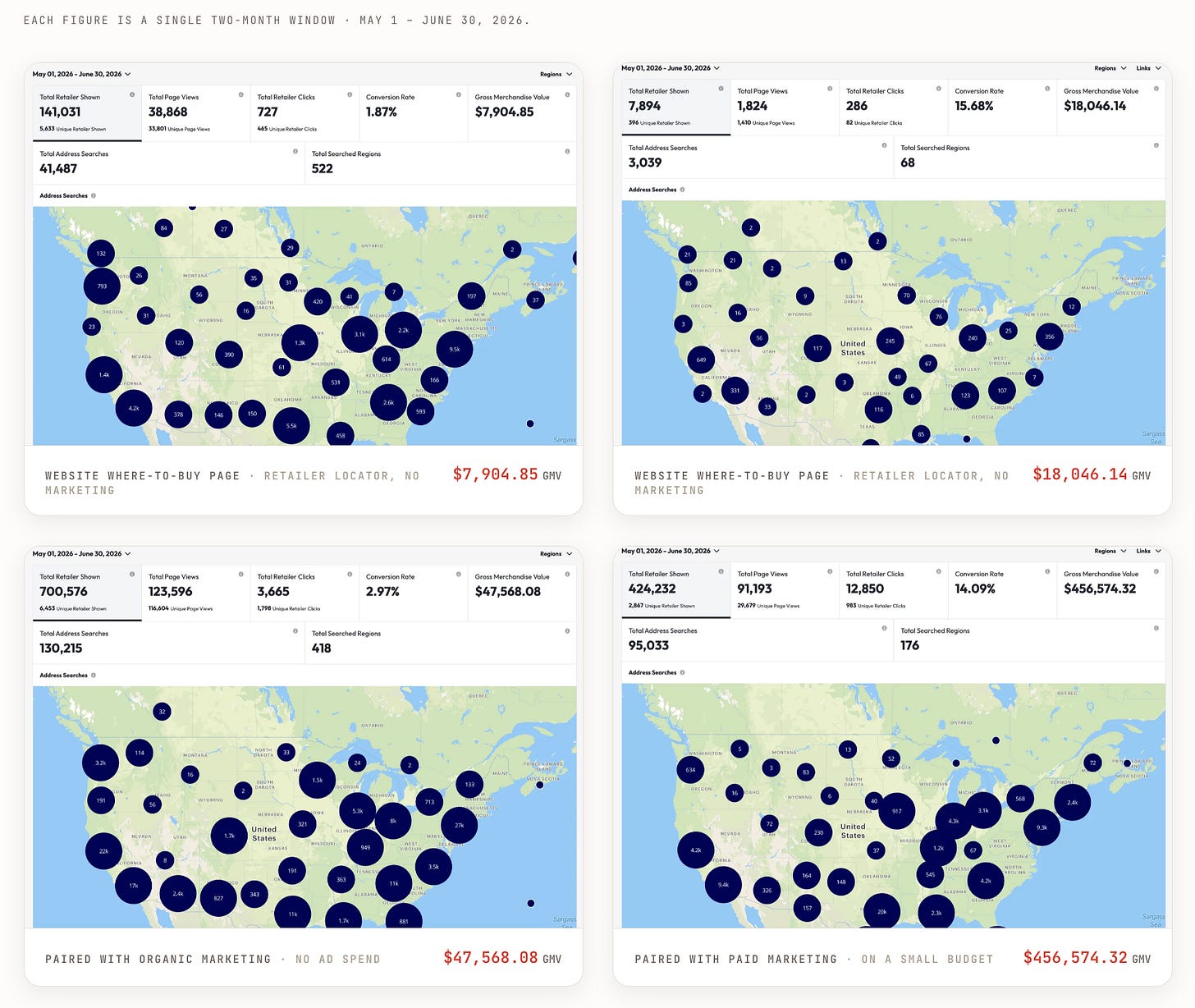Open date range dropdown in the $456,574.32 dashboard
The height and width of the screenshot is (1008, 1195).
point(671,551)
